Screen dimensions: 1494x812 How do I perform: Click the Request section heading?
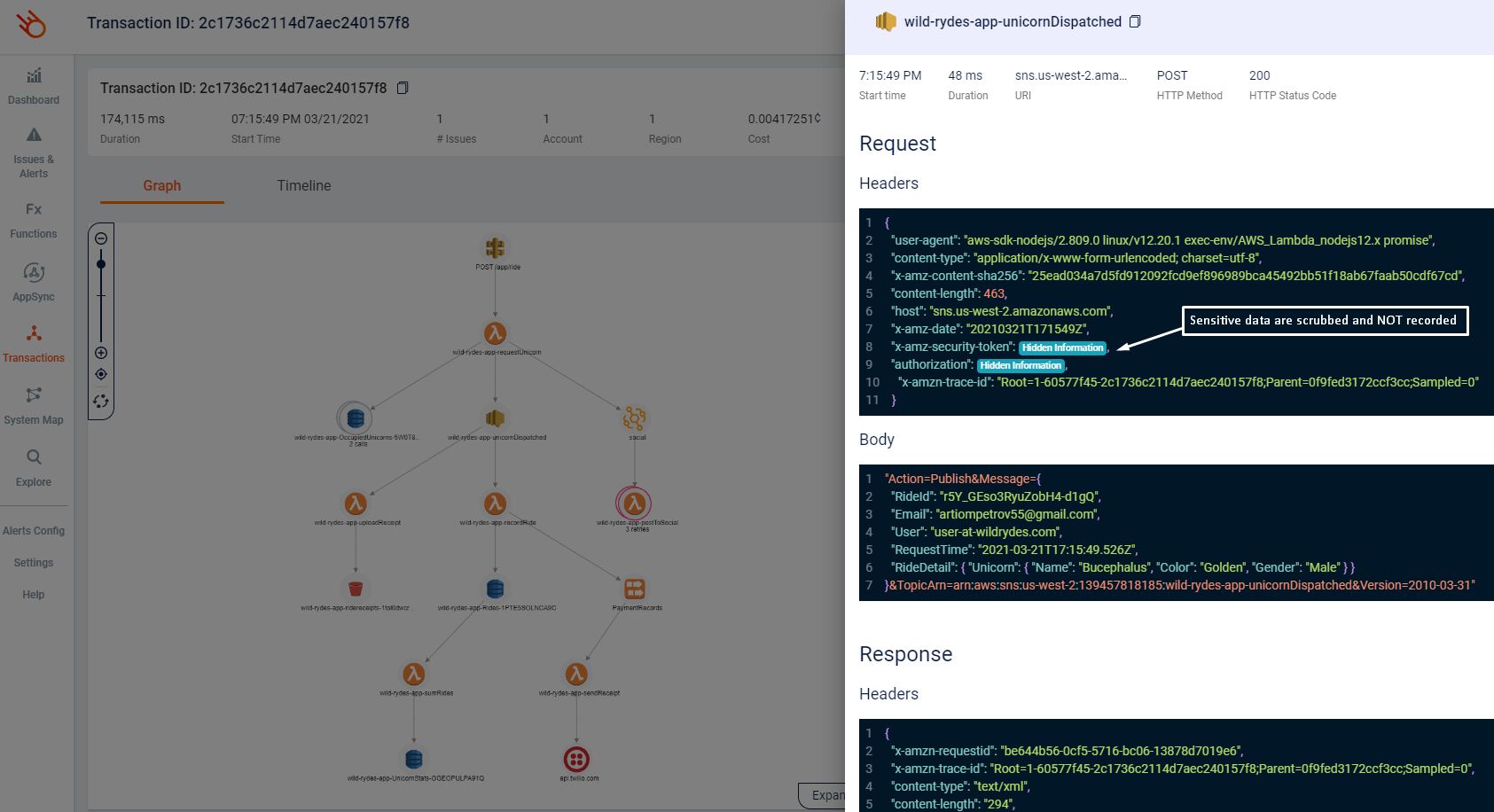coord(897,144)
